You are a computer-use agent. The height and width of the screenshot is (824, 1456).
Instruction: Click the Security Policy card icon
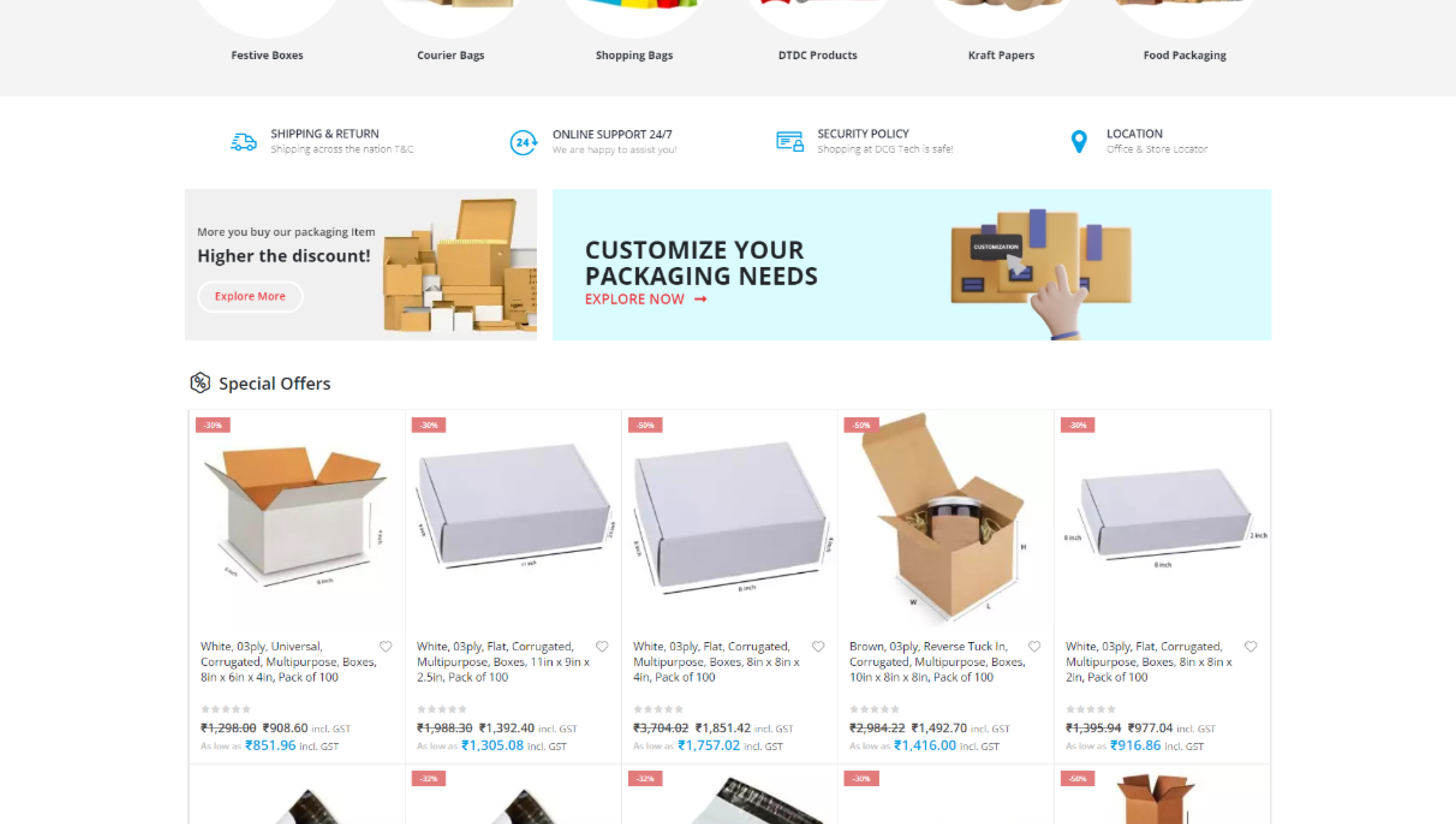tap(790, 141)
